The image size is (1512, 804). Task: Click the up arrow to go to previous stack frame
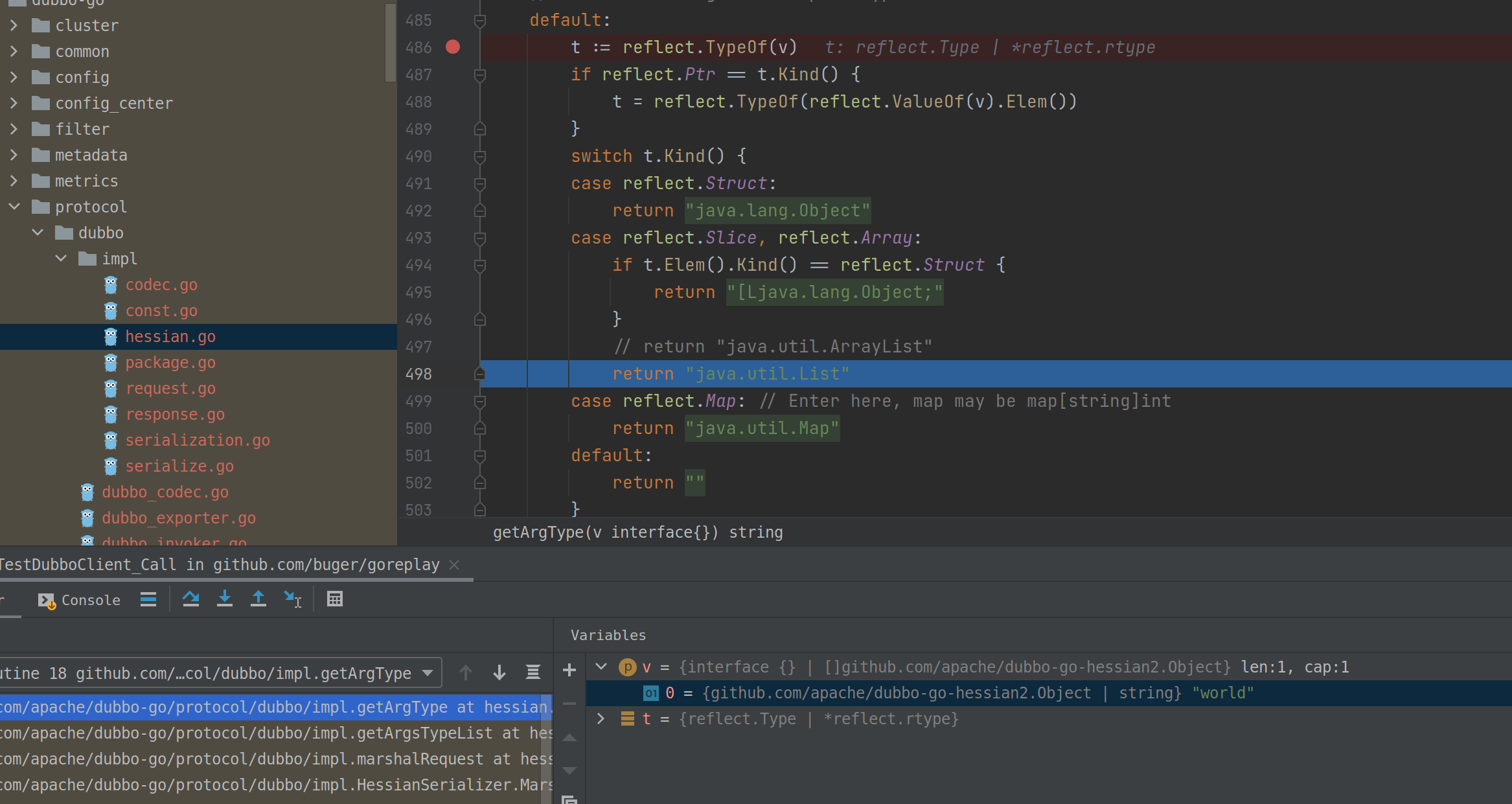[466, 672]
